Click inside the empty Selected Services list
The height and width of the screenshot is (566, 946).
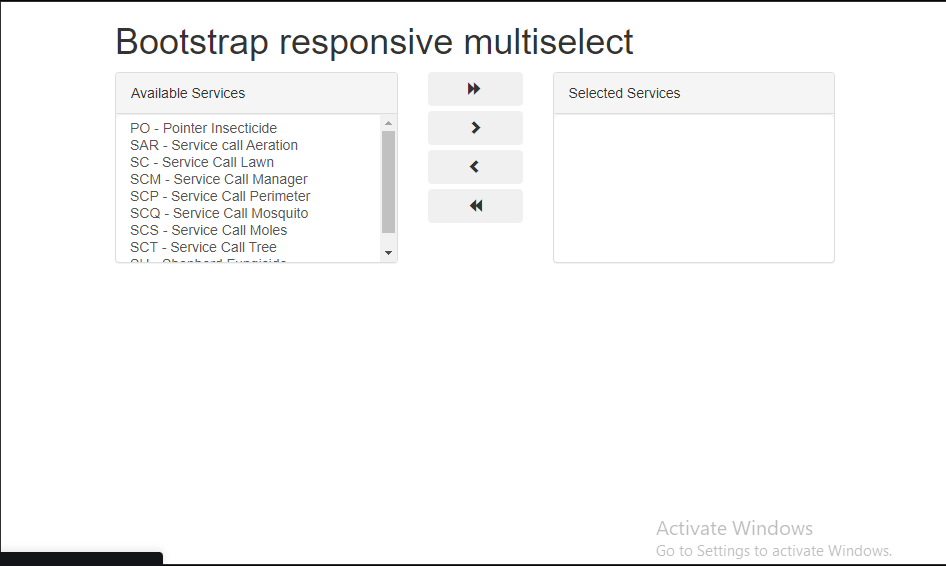pos(694,188)
